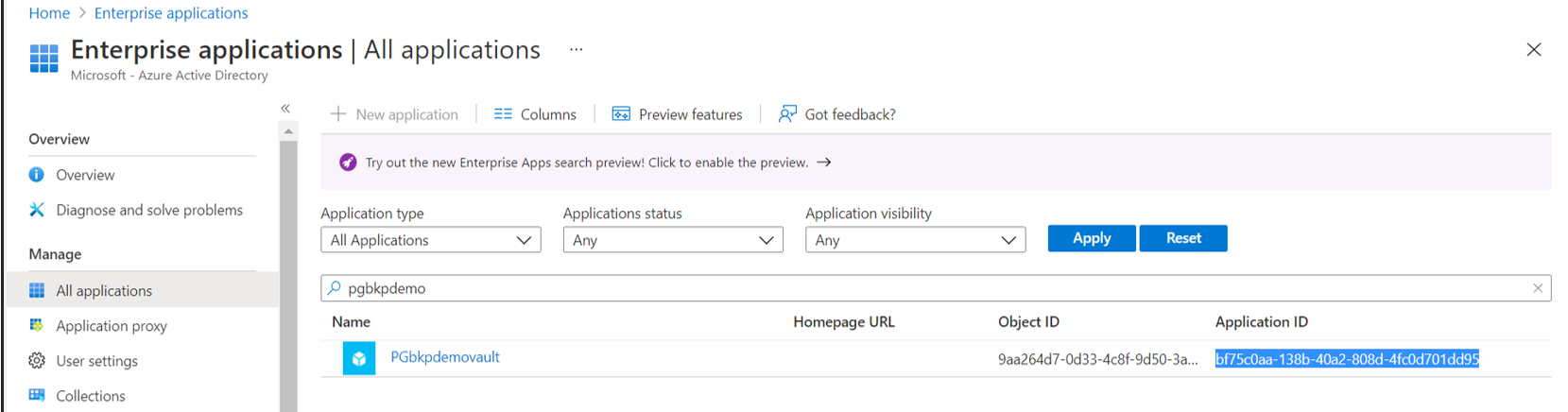Collapse the sidebar with double chevron

tap(285, 109)
